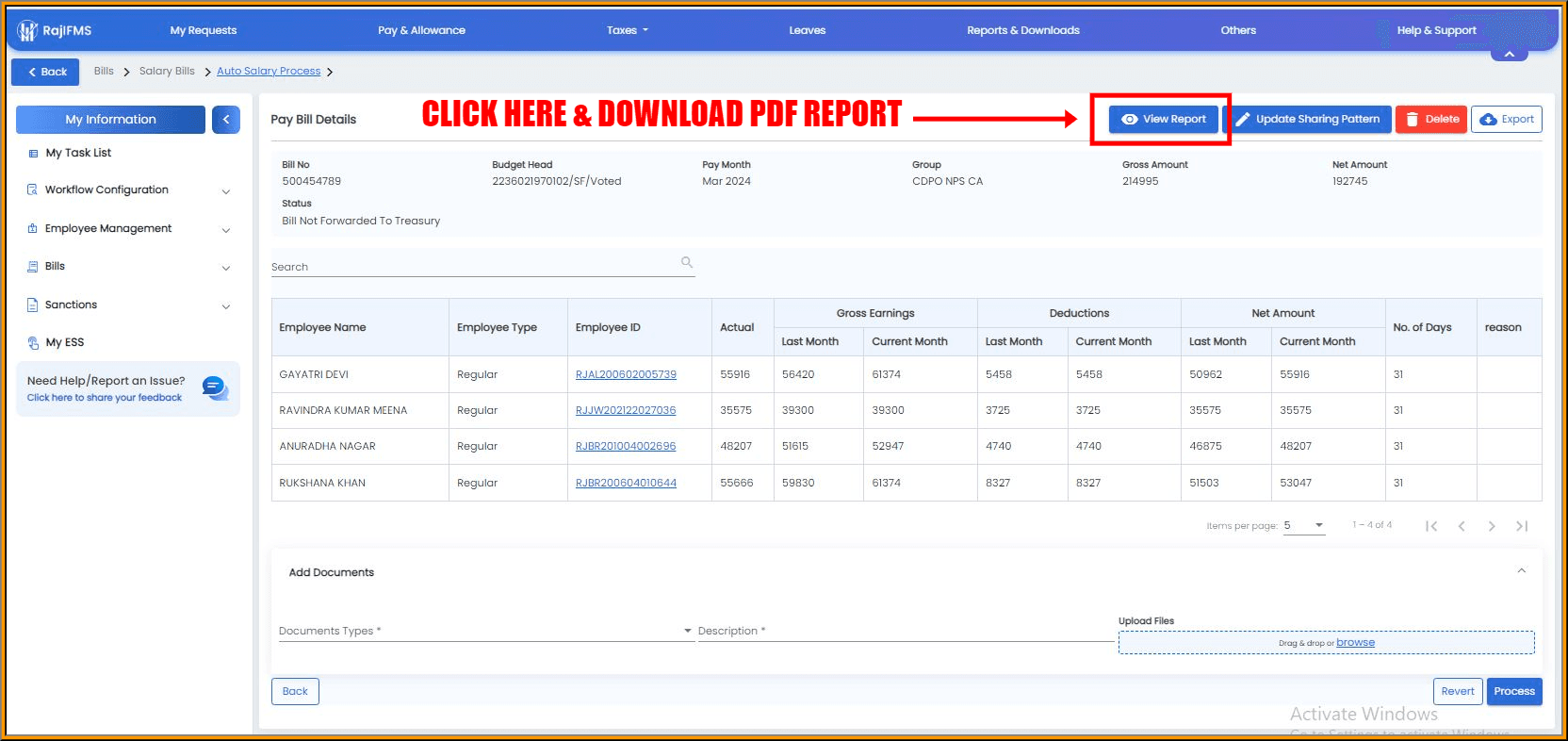Image resolution: width=1568 pixels, height=741 pixels.
Task: Click Update Sharing Pattern button
Action: click(1307, 120)
